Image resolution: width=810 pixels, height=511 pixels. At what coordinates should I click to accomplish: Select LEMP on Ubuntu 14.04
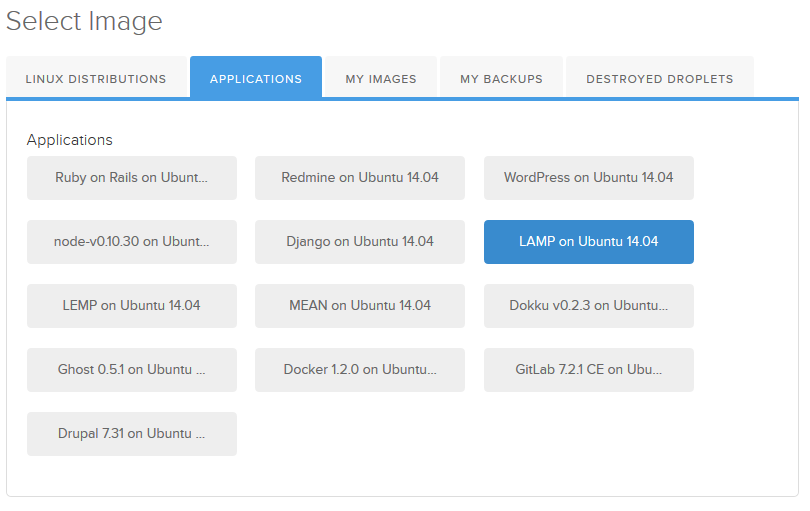point(132,306)
